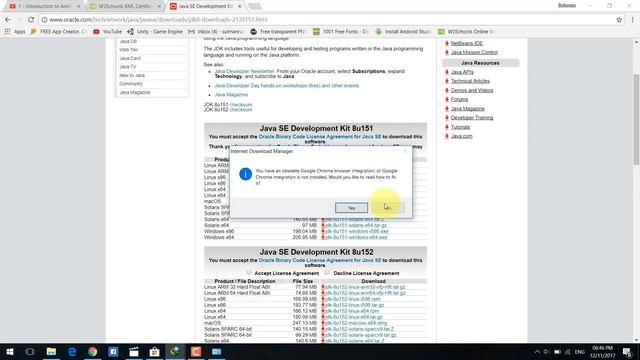Viewport: 640px width, 360px height.
Task: Open Java Card in left sidebar
Action: [130, 58]
